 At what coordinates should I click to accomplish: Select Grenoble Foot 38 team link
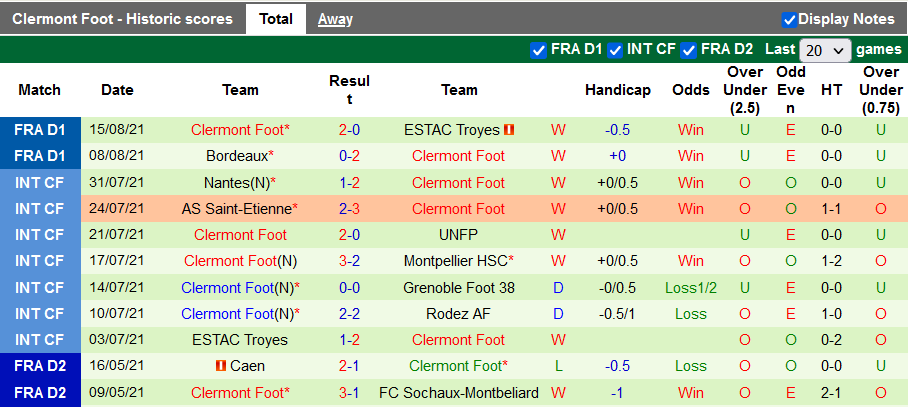click(459, 287)
